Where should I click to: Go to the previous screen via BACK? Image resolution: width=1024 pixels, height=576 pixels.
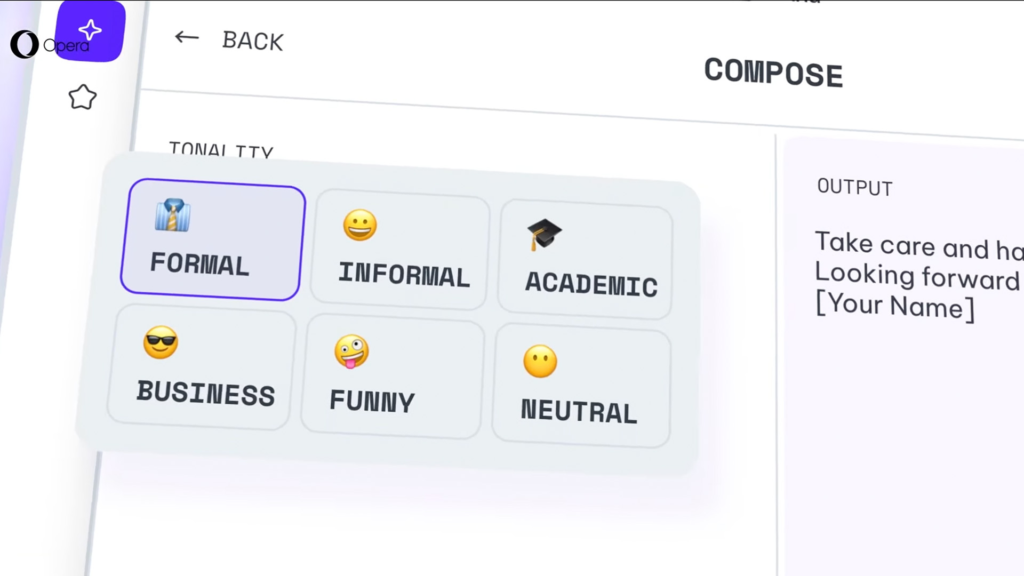pyautogui.click(x=229, y=40)
